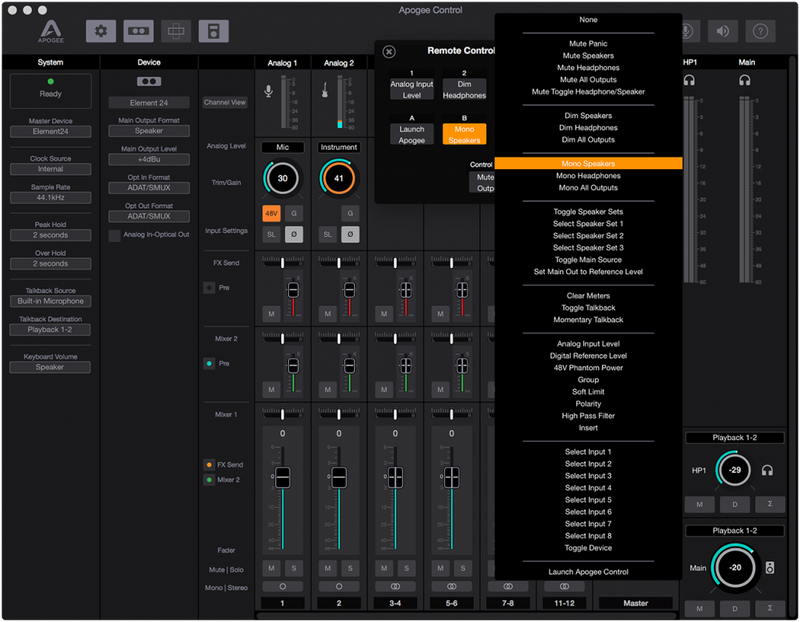Open the settings gear in the toolbar

point(100,30)
